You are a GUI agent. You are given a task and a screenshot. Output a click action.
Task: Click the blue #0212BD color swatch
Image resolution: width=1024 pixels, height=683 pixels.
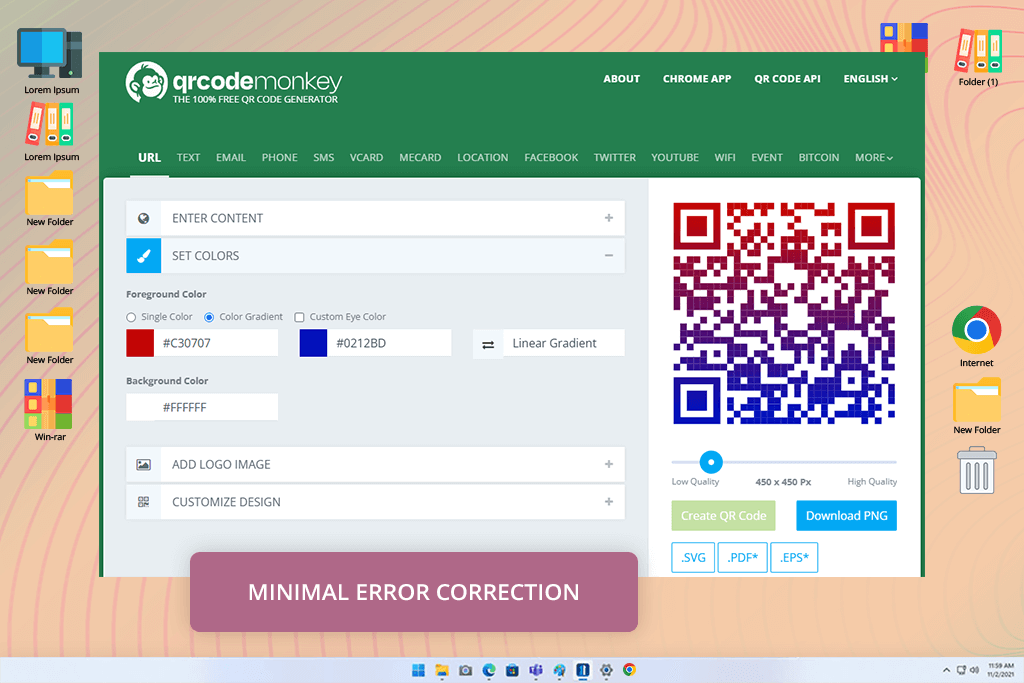tap(313, 343)
